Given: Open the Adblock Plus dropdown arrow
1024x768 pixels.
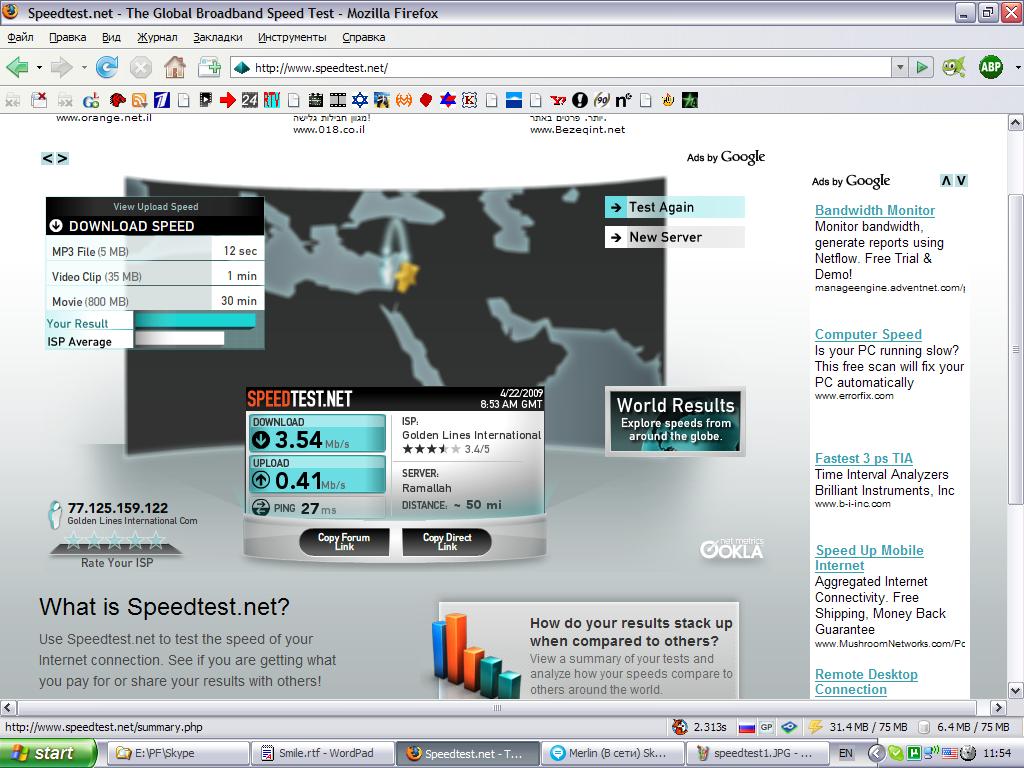Looking at the screenshot, I should click(1017, 67).
